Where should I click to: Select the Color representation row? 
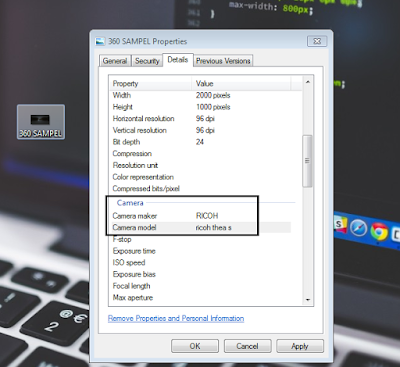200,177
